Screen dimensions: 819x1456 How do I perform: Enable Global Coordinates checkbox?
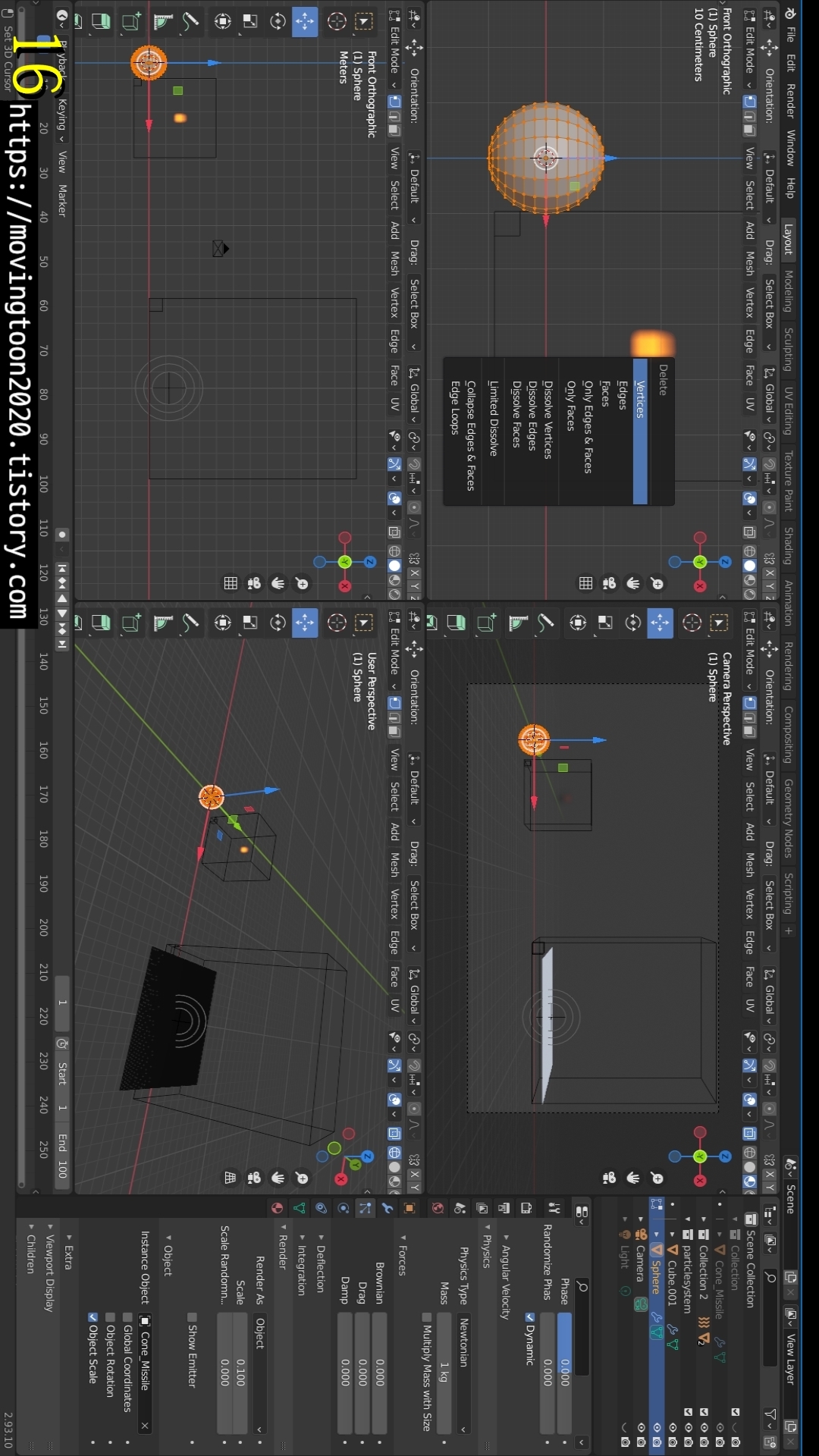[127, 1317]
